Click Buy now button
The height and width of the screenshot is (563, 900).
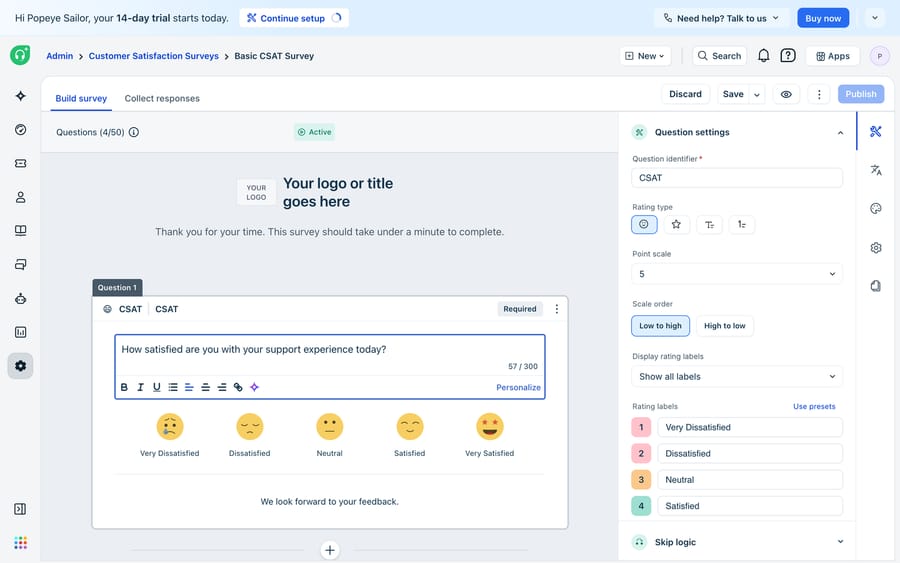pyautogui.click(x=823, y=18)
